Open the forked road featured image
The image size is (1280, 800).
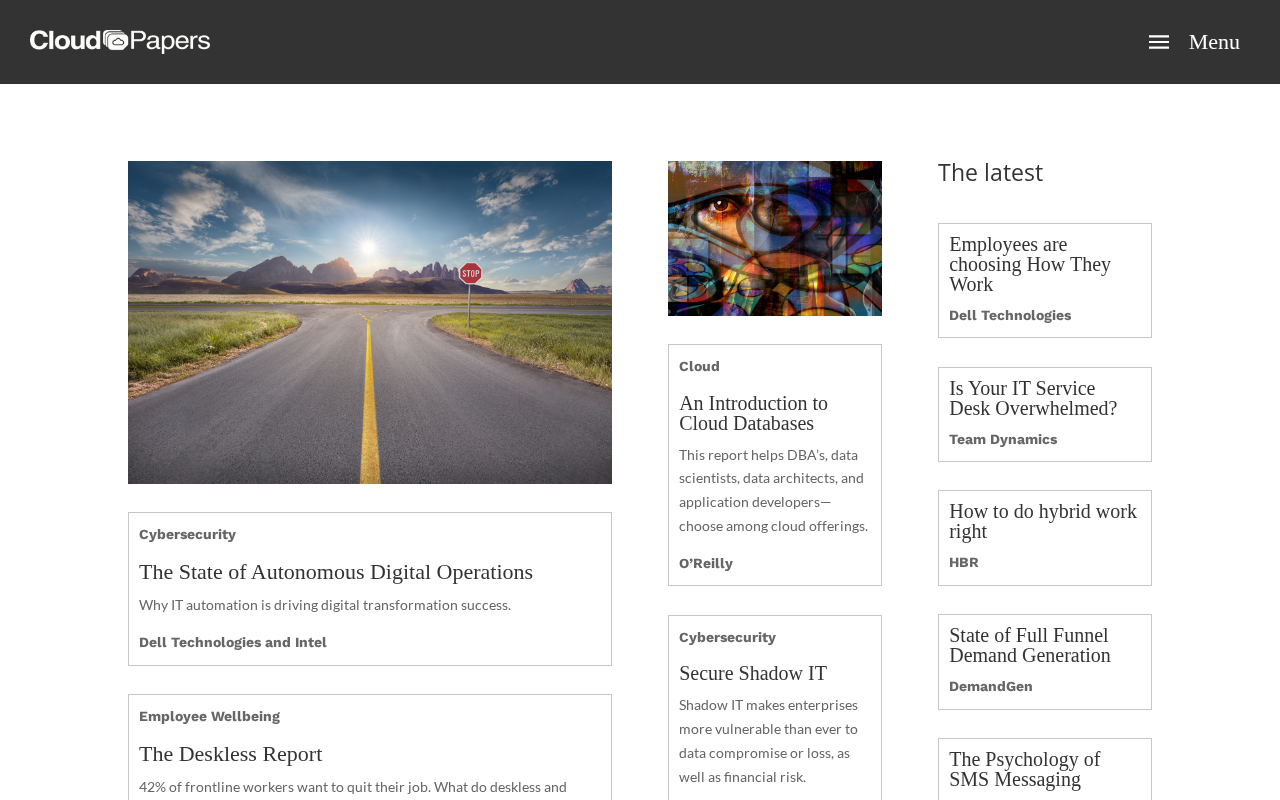point(370,322)
